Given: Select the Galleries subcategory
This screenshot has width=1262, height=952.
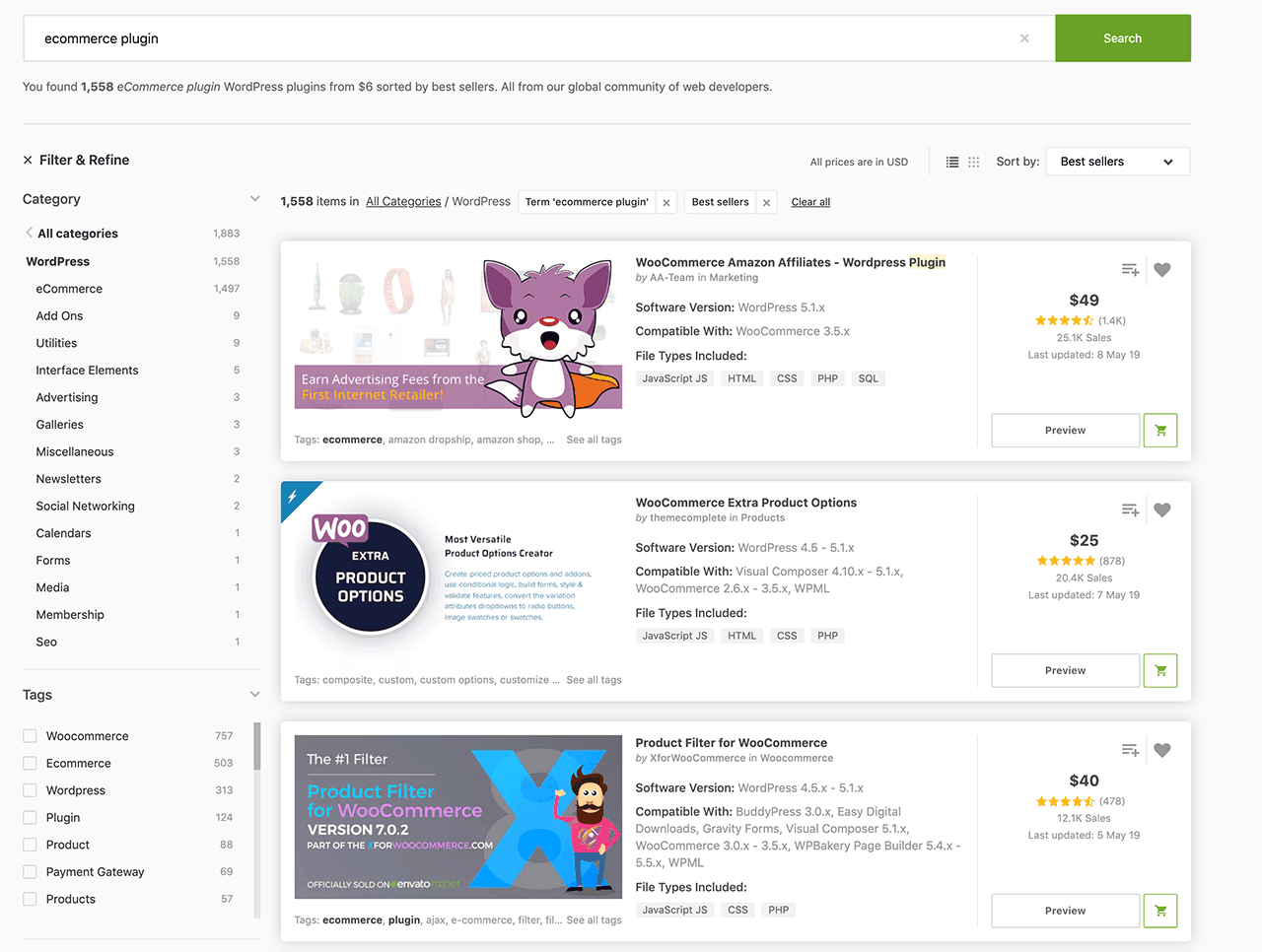Looking at the screenshot, I should pyautogui.click(x=59, y=424).
